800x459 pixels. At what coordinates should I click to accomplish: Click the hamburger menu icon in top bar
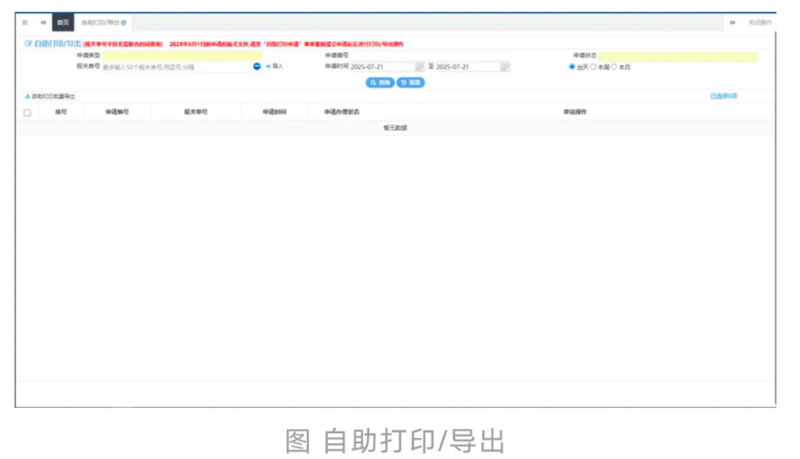25,21
